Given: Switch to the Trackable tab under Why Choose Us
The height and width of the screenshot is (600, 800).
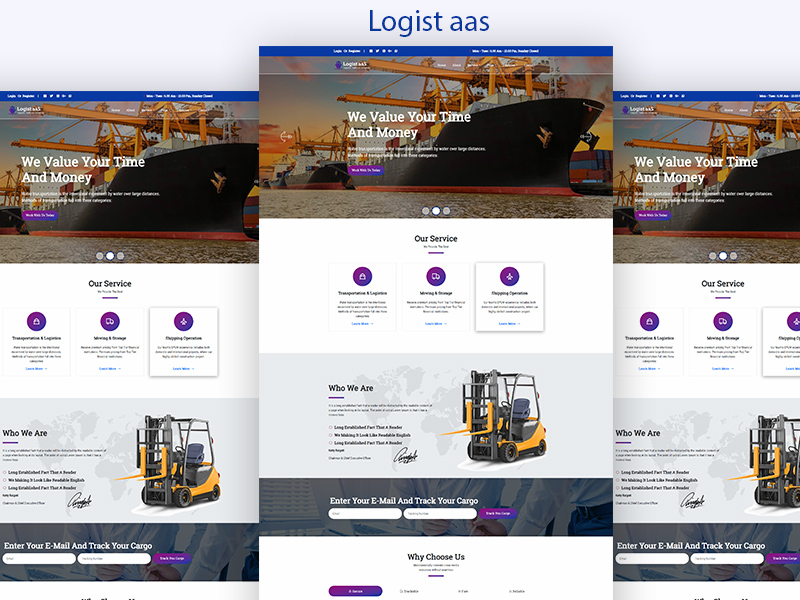Looking at the screenshot, I should coord(409,591).
